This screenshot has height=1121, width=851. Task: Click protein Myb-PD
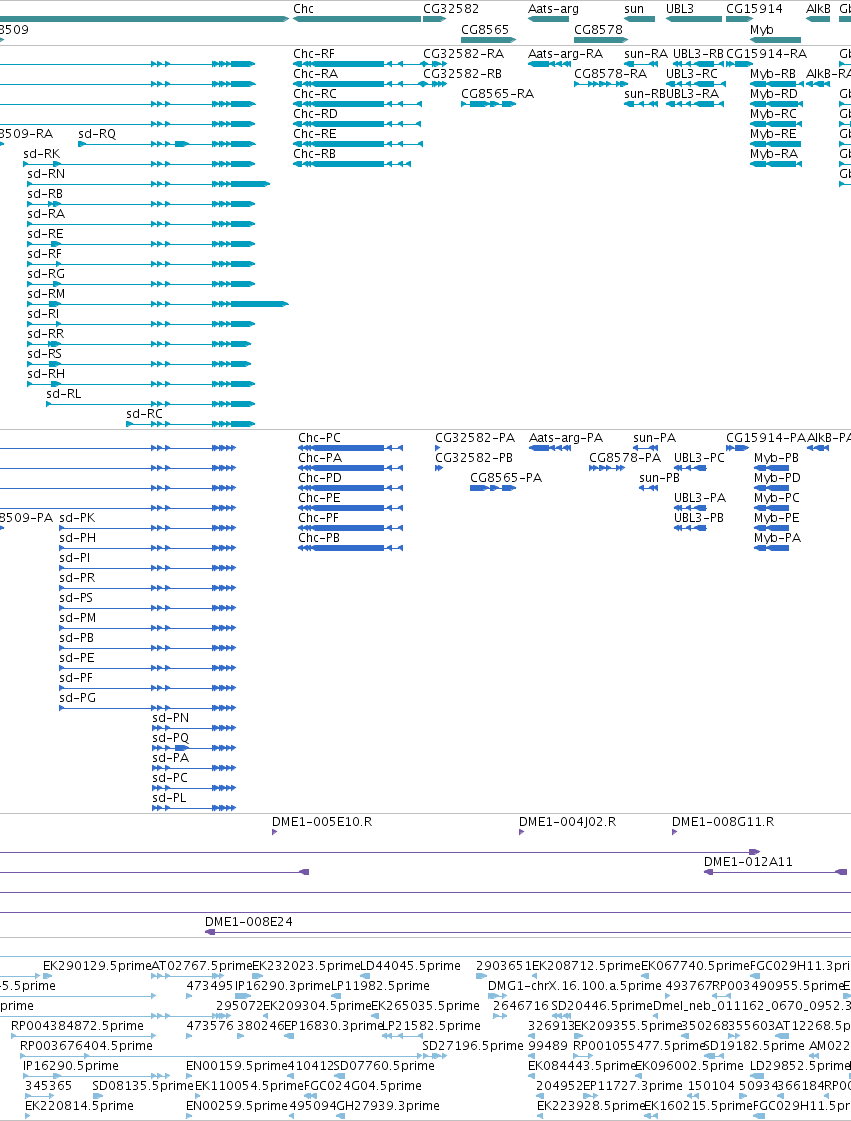point(772,488)
